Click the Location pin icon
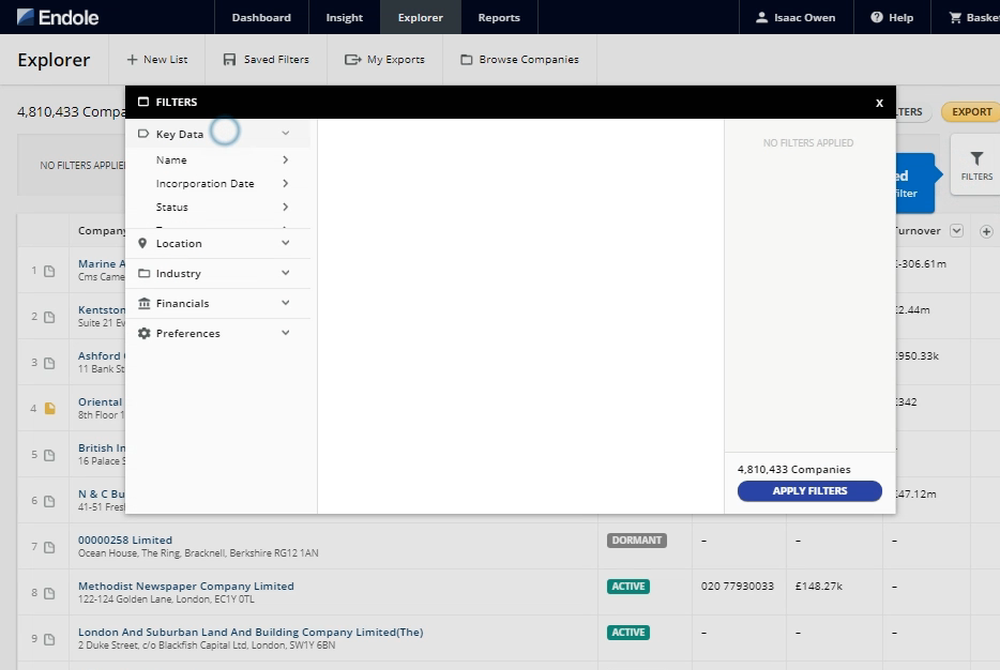The image size is (1000, 670). point(143,243)
